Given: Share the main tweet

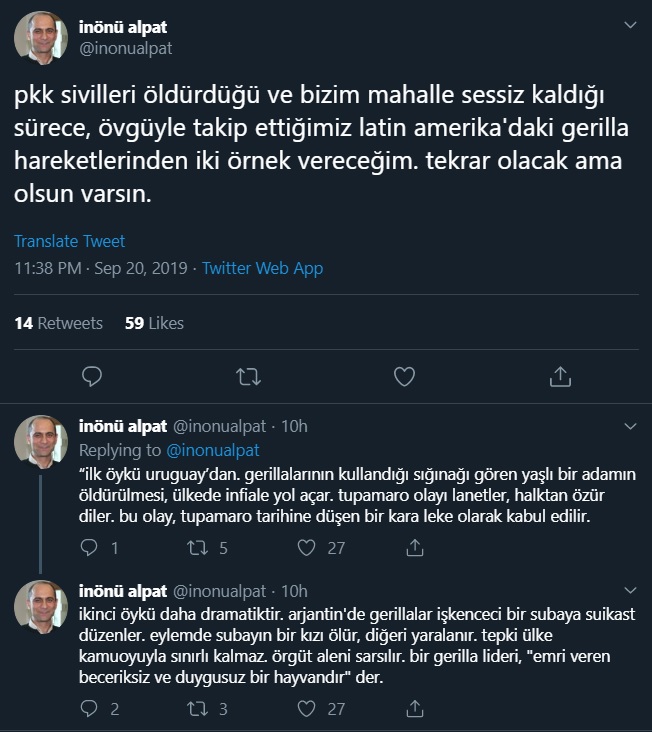Looking at the screenshot, I should pyautogui.click(x=560, y=376).
